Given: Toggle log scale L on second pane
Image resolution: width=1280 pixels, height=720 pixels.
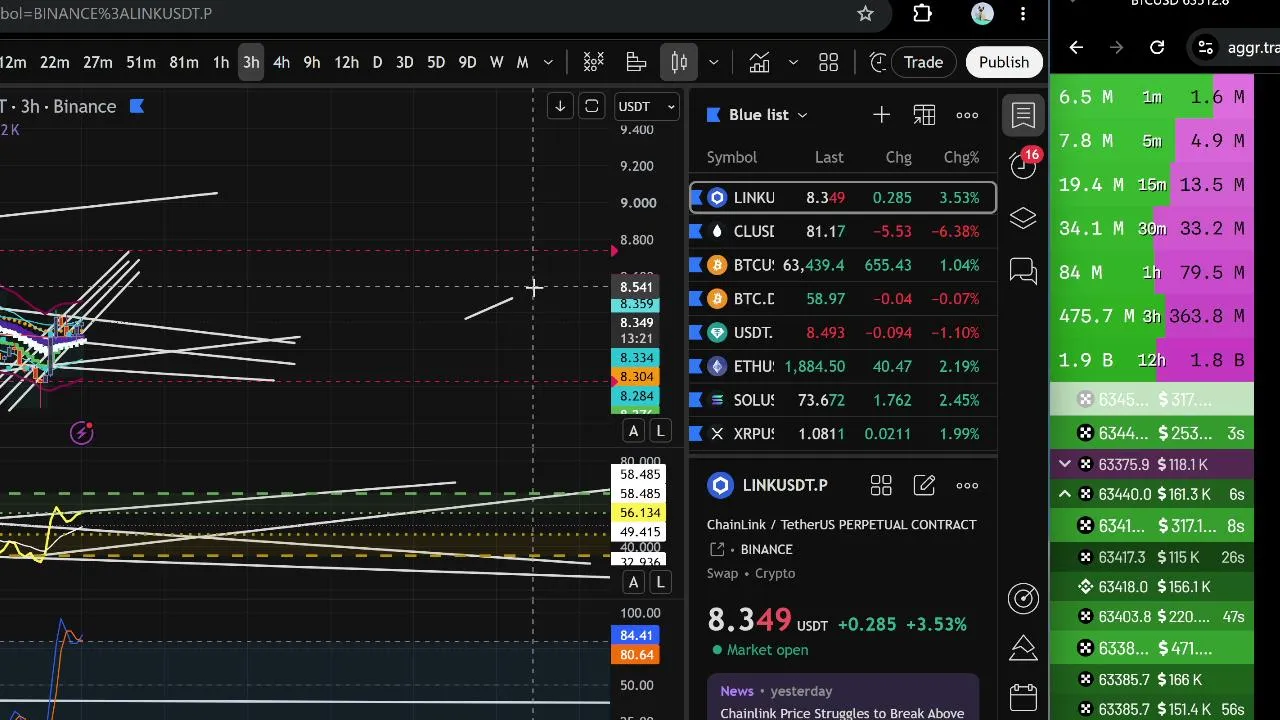Looking at the screenshot, I should point(660,583).
